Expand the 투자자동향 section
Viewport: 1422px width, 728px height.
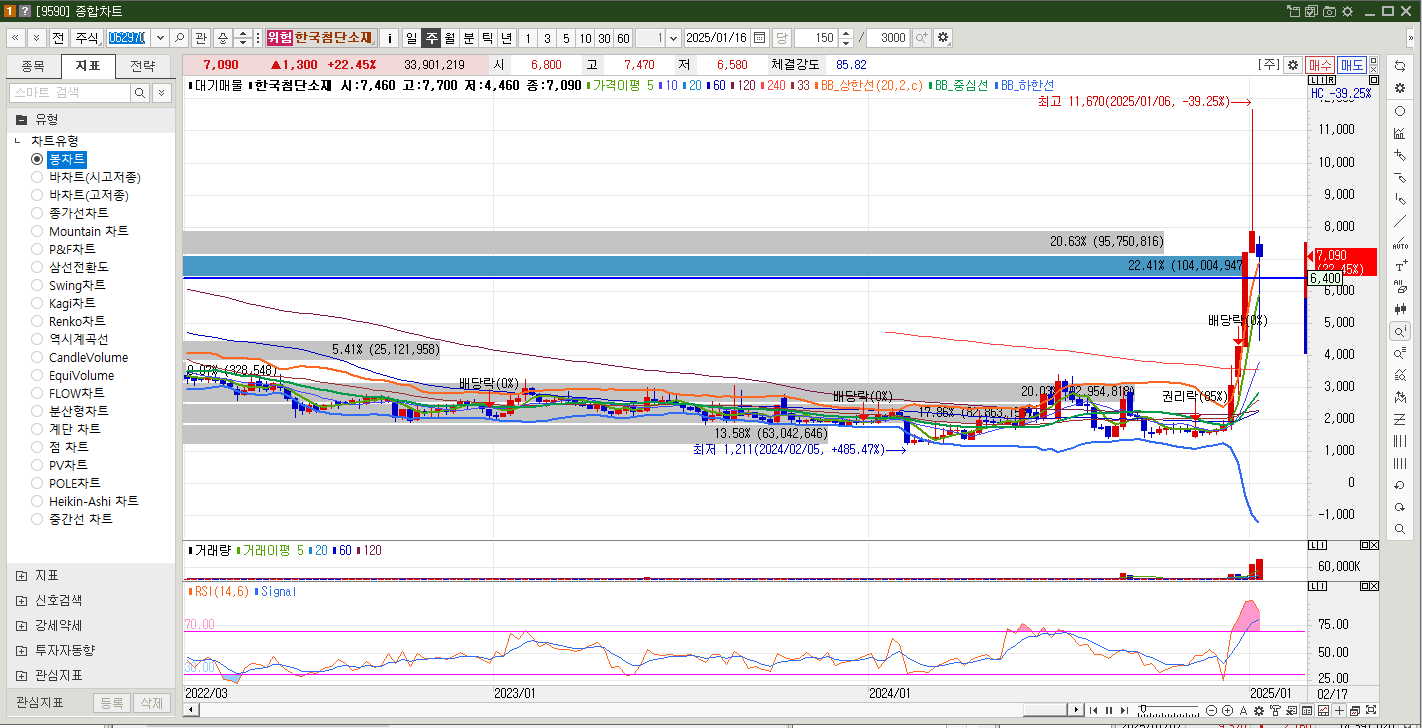tap(22, 650)
